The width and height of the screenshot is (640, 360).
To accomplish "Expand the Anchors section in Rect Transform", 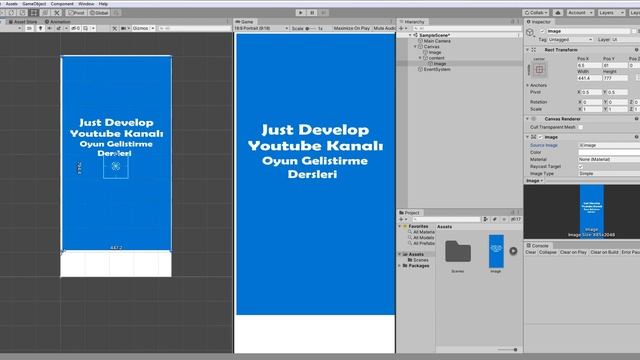I will tap(527, 85).
